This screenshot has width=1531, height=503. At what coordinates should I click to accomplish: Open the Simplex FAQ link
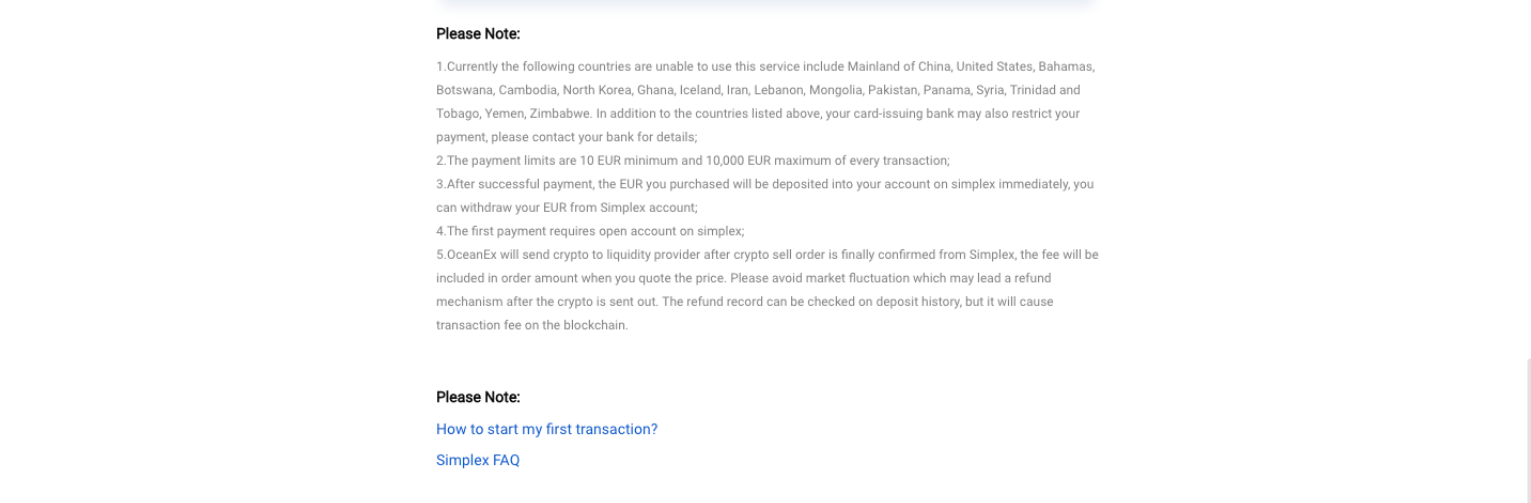(x=478, y=460)
